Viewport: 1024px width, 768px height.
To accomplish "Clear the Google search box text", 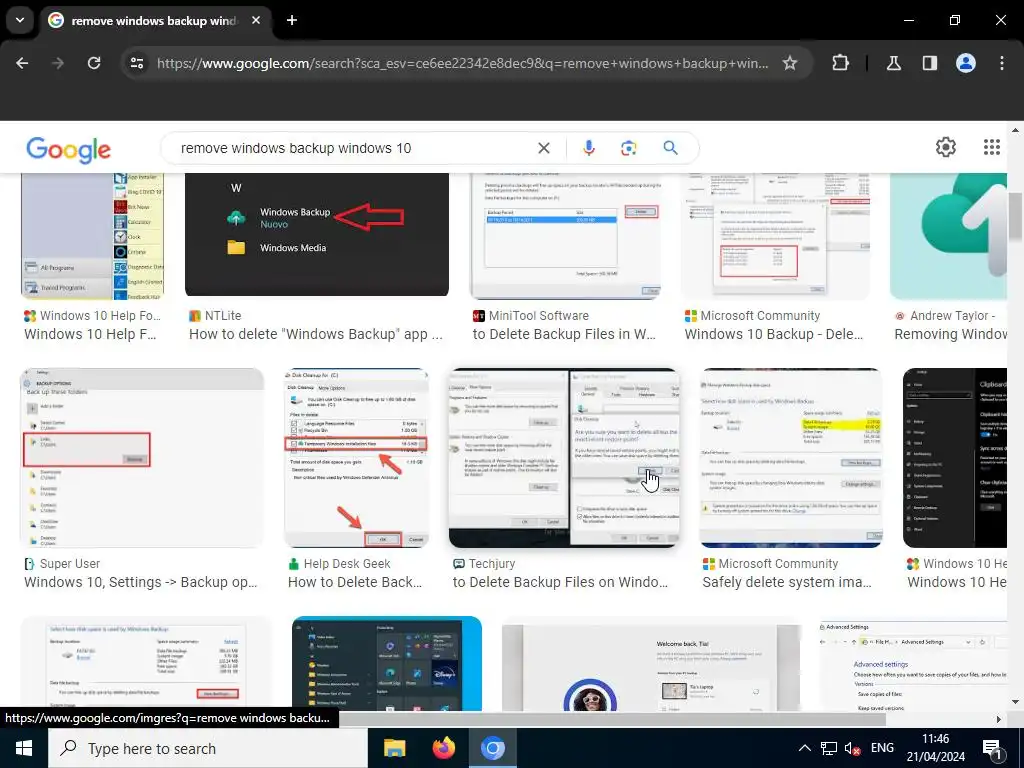I will [x=543, y=148].
